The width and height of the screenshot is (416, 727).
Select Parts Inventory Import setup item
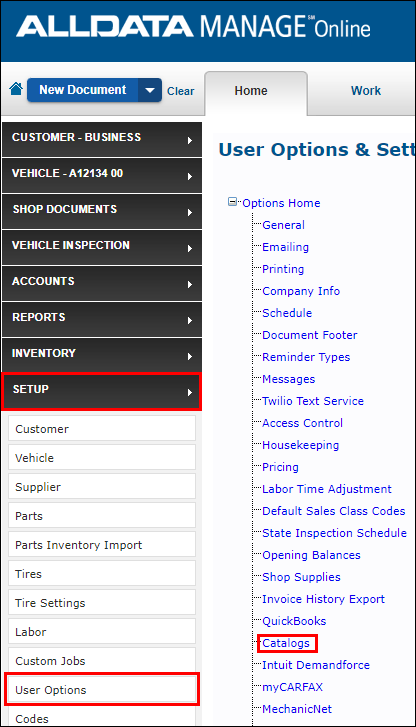(x=102, y=544)
